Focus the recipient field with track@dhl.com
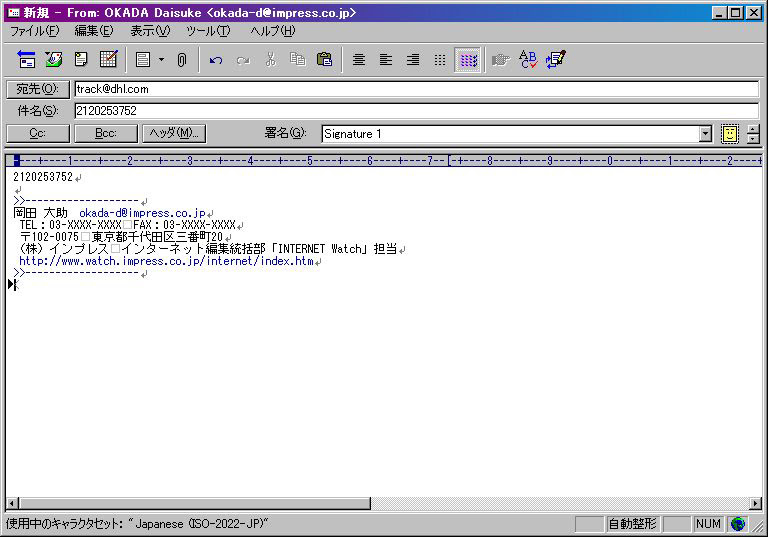Screen dimensions: 768x537 (416, 89)
